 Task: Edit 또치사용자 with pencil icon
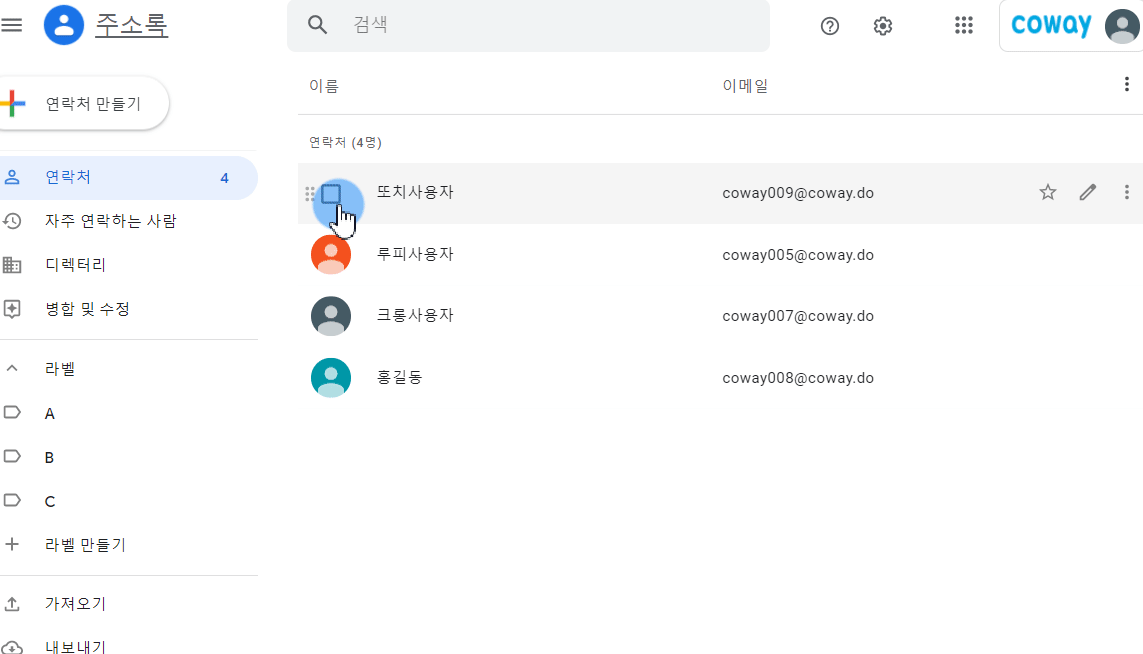(x=1088, y=192)
